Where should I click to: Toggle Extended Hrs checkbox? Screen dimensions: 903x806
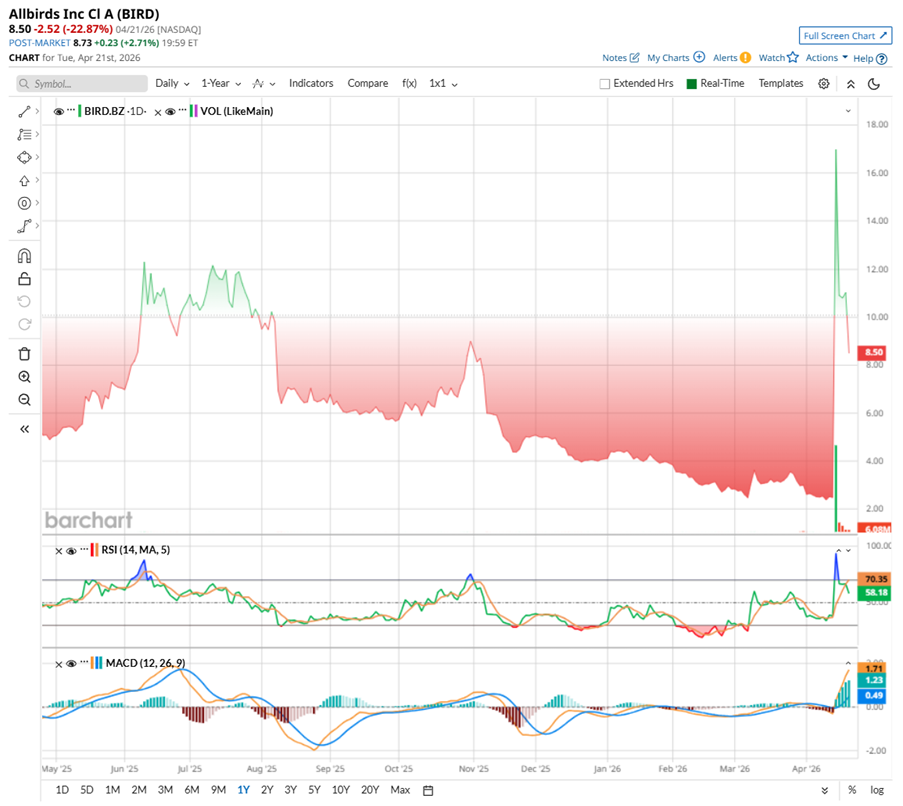[x=605, y=84]
